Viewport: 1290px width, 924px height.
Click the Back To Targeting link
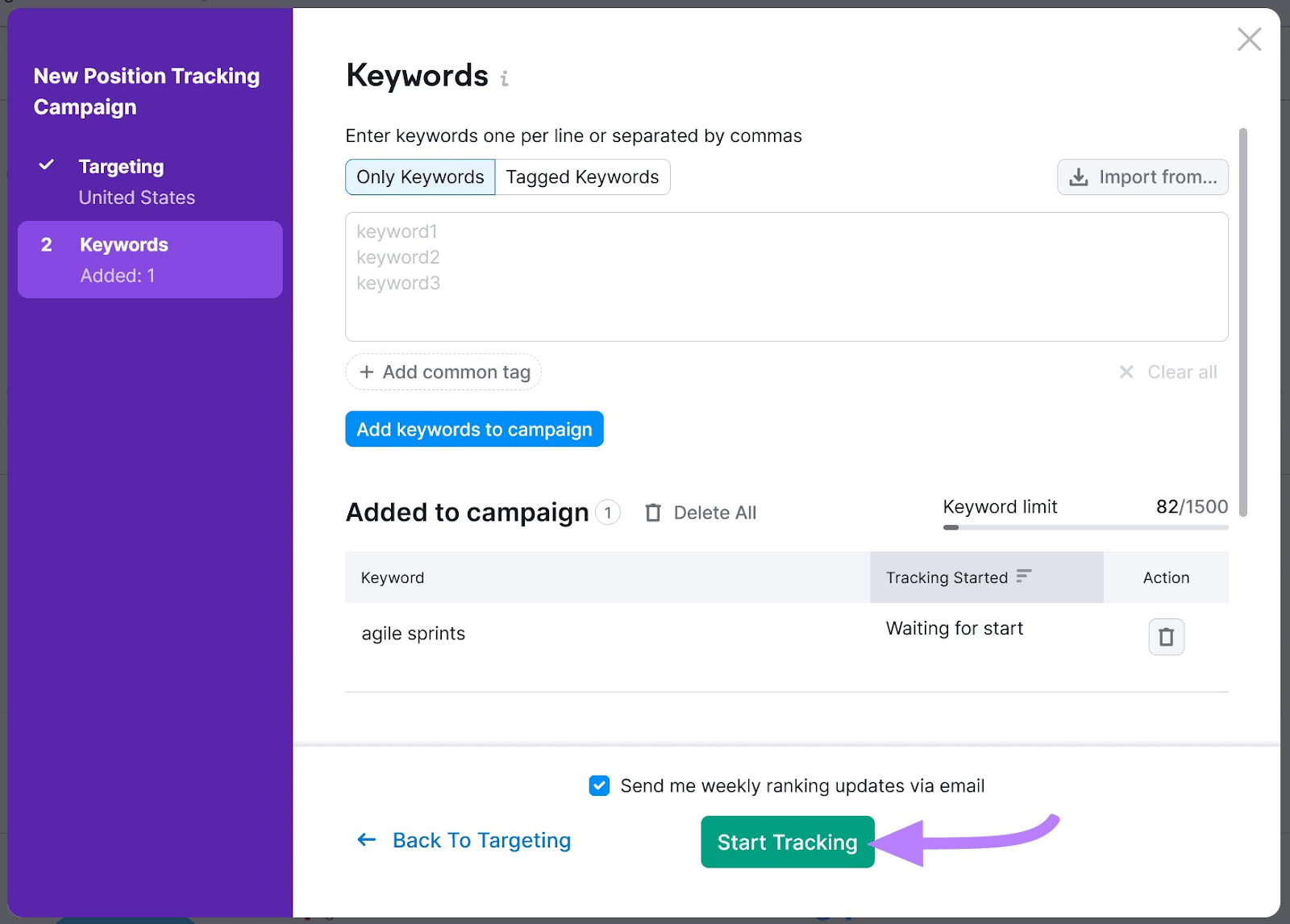click(x=481, y=840)
